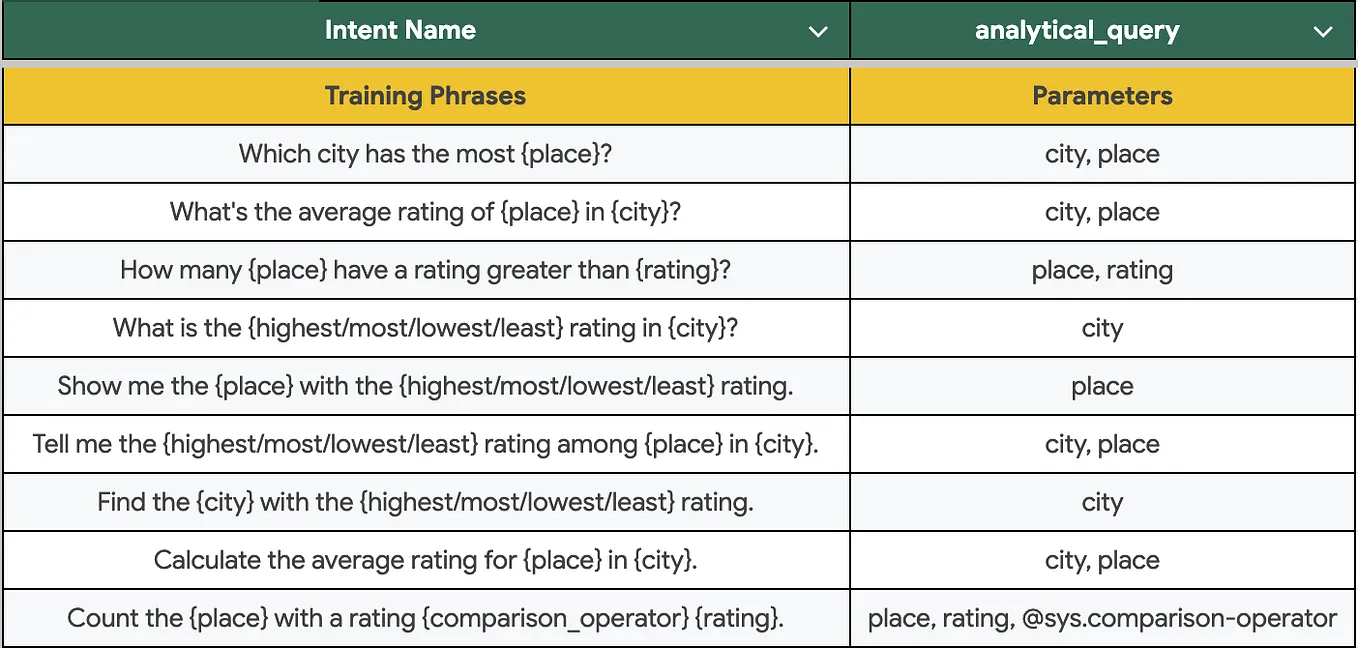Select the city parameter cell
The width and height of the screenshot is (1358, 648).
(1101, 328)
